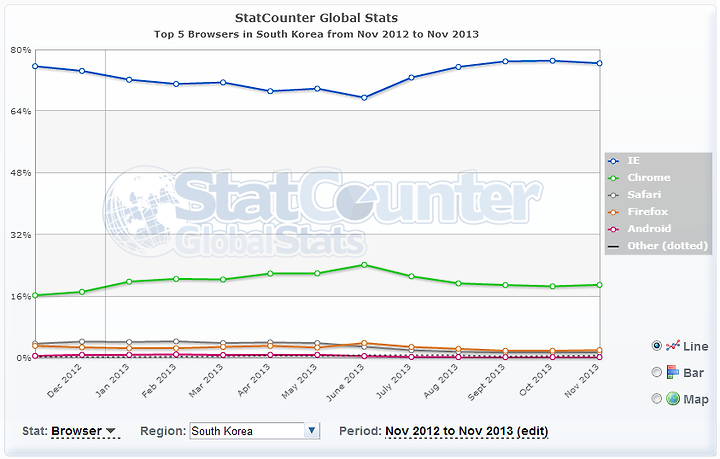Click the Chrome legend entry
720x459 pixels.
click(639, 178)
